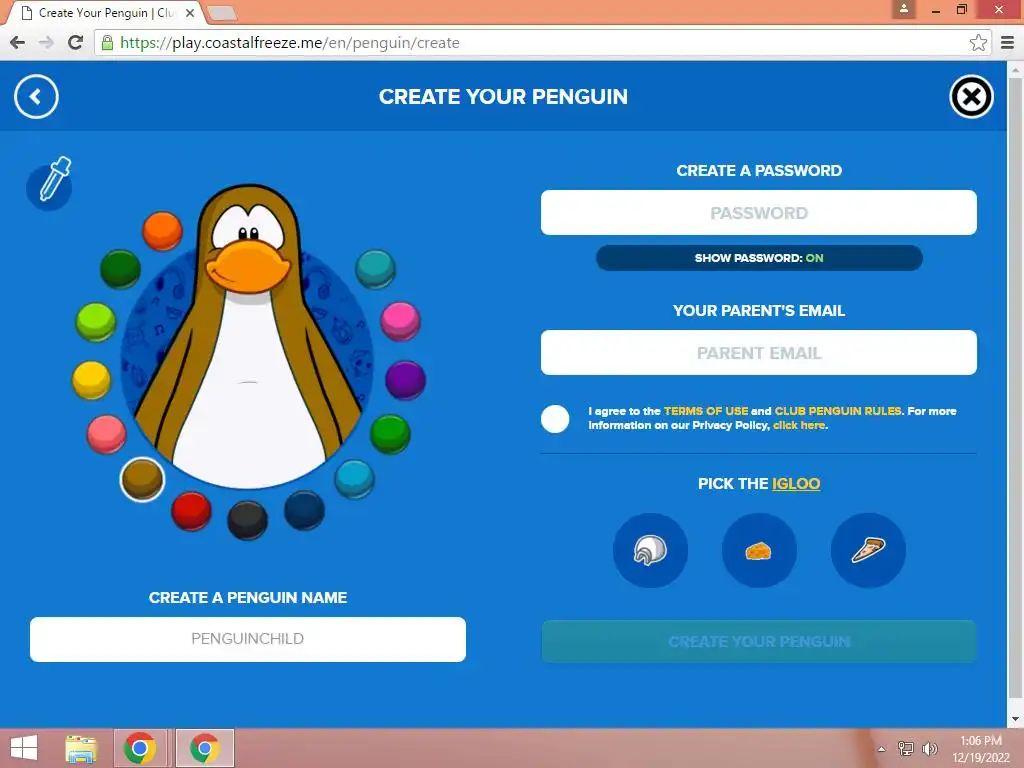Open the Terms of Use link
Viewport: 1024px width, 768px height.
[x=706, y=411]
